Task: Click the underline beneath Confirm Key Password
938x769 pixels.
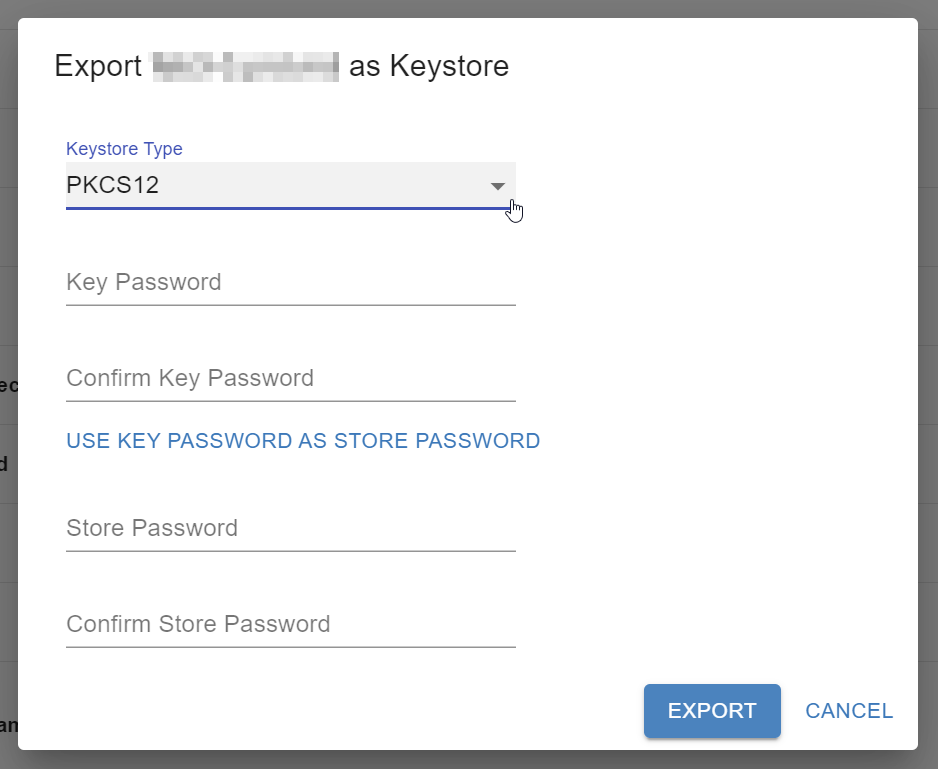Action: pyautogui.click(x=290, y=400)
